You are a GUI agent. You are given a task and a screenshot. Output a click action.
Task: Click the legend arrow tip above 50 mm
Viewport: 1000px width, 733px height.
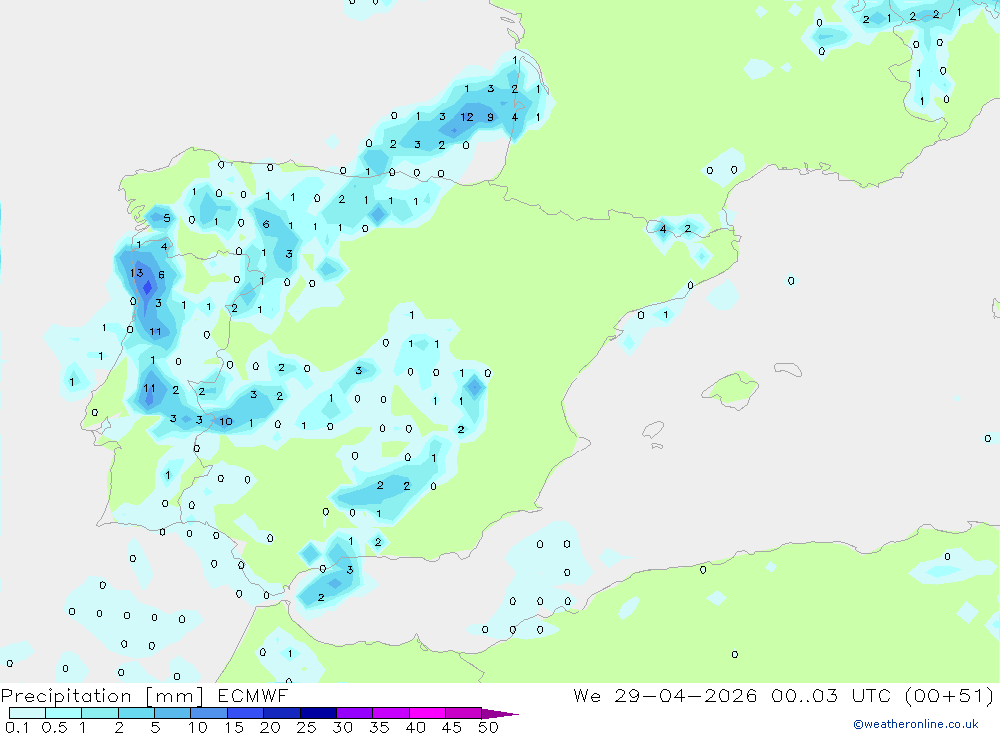(500, 713)
